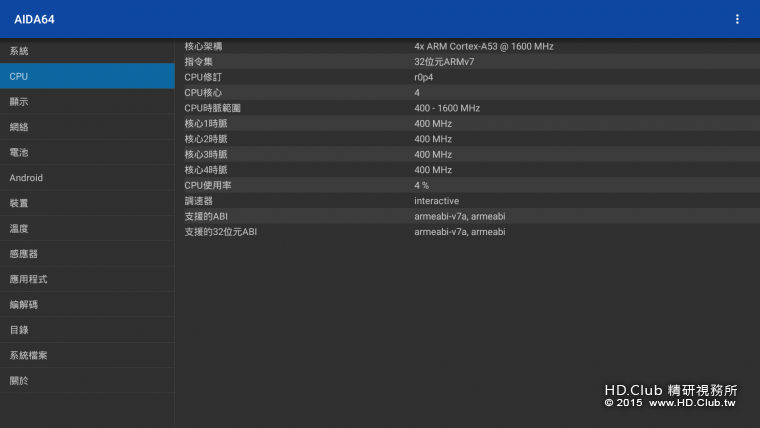Select the 支援的ABI row label
760x428 pixels.
(206, 217)
